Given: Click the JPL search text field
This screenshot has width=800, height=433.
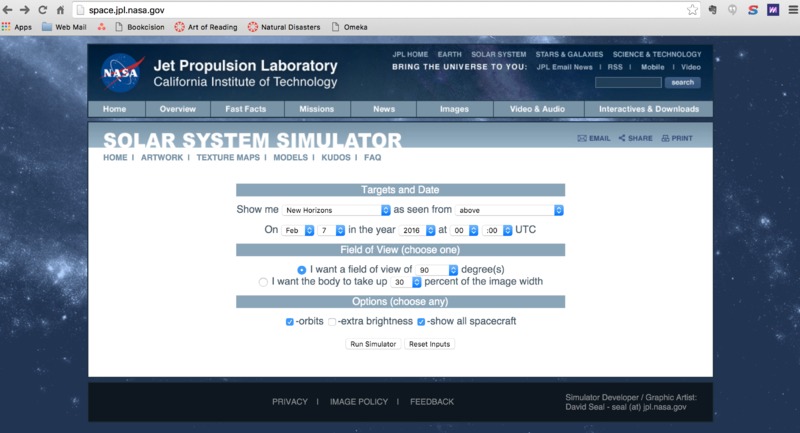Looking at the screenshot, I should [x=628, y=82].
